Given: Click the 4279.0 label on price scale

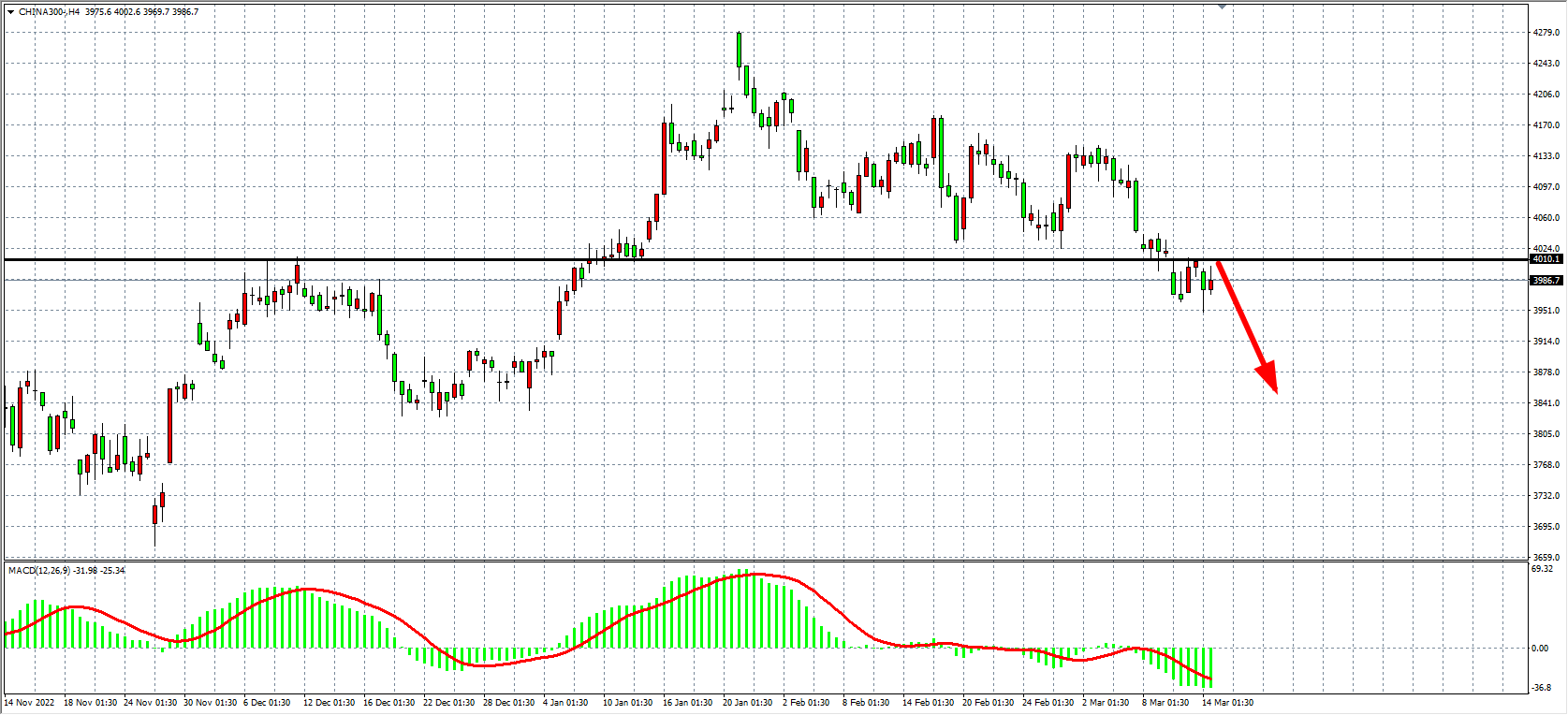Looking at the screenshot, I should click(x=1546, y=33).
